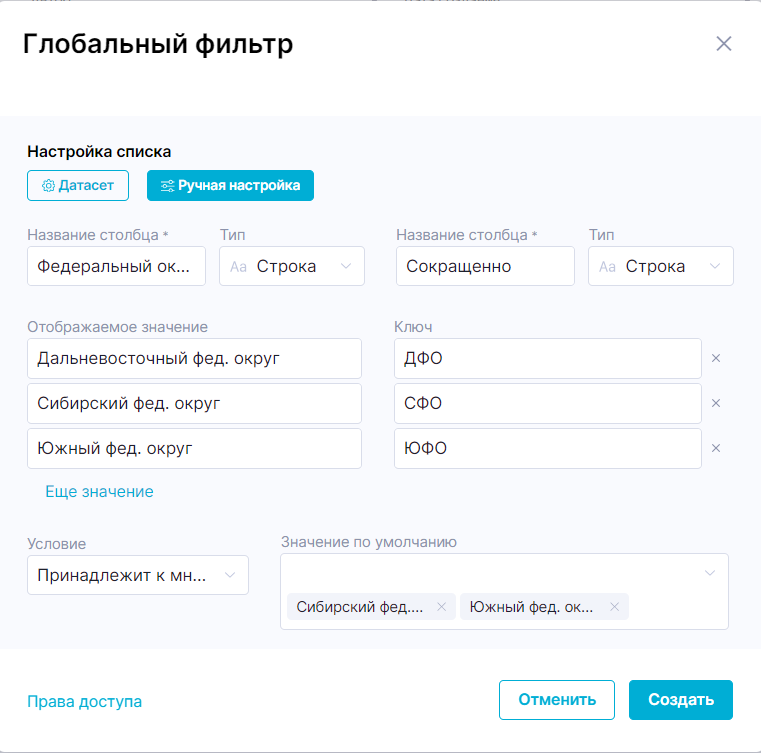Click the Создать button
Image resolution: width=761 pixels, height=753 pixels.
click(x=680, y=699)
